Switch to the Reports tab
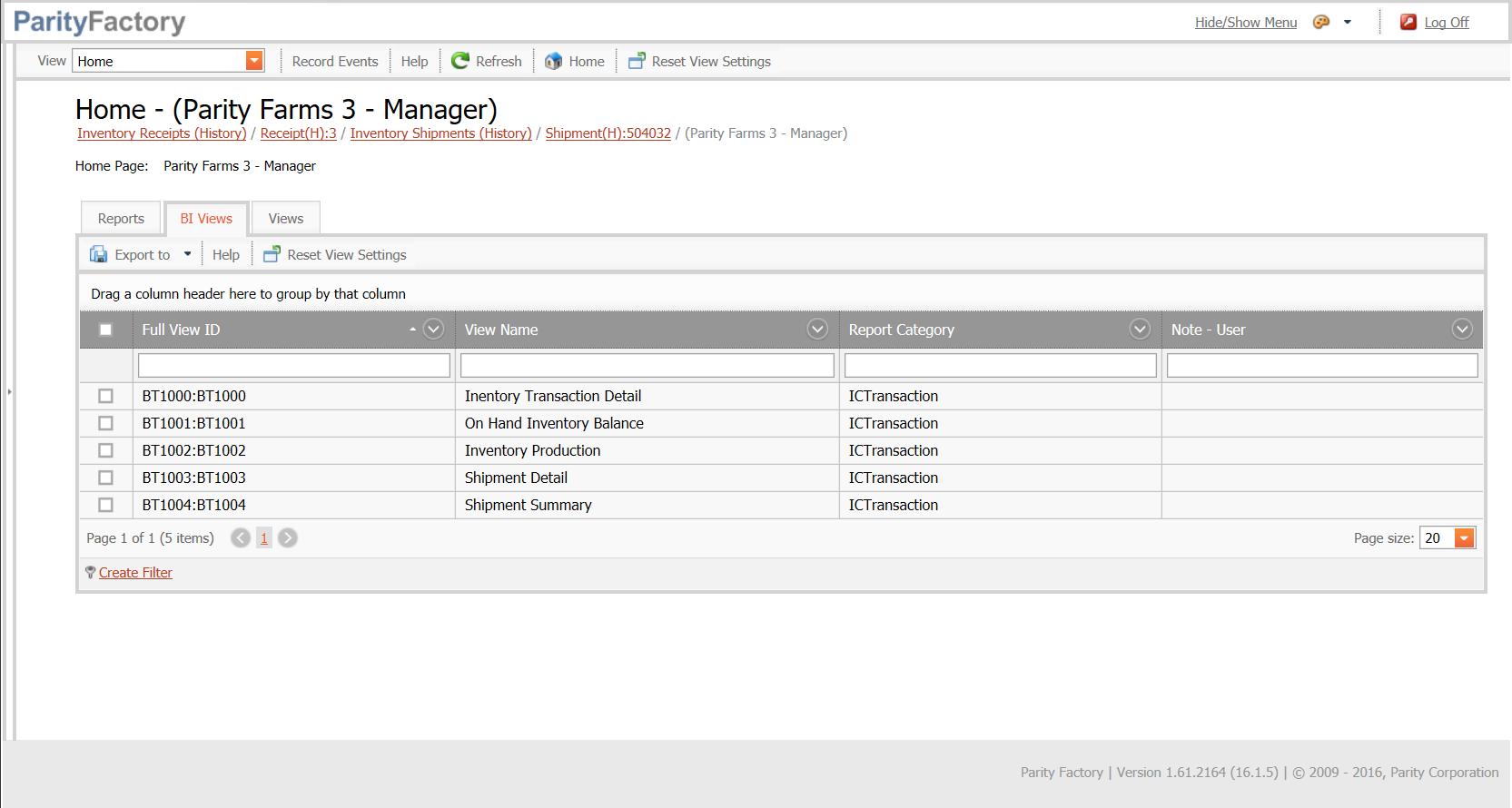This screenshot has height=808, width=1512. coord(121,219)
